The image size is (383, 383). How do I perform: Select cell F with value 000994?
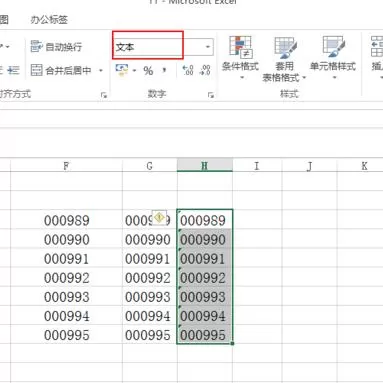(x=66, y=316)
